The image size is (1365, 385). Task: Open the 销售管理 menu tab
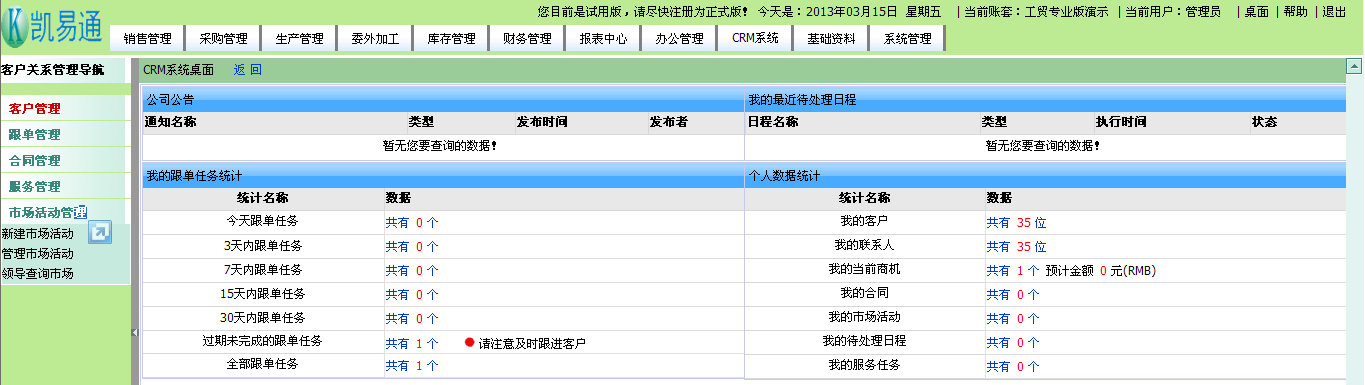coord(148,39)
